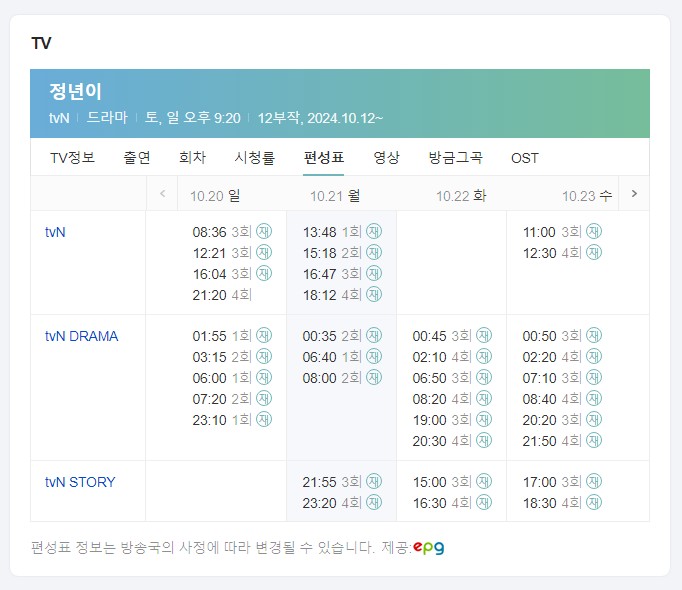This screenshot has height=590, width=682.
Task: Click the 정년이 program title
Action: (x=75, y=91)
